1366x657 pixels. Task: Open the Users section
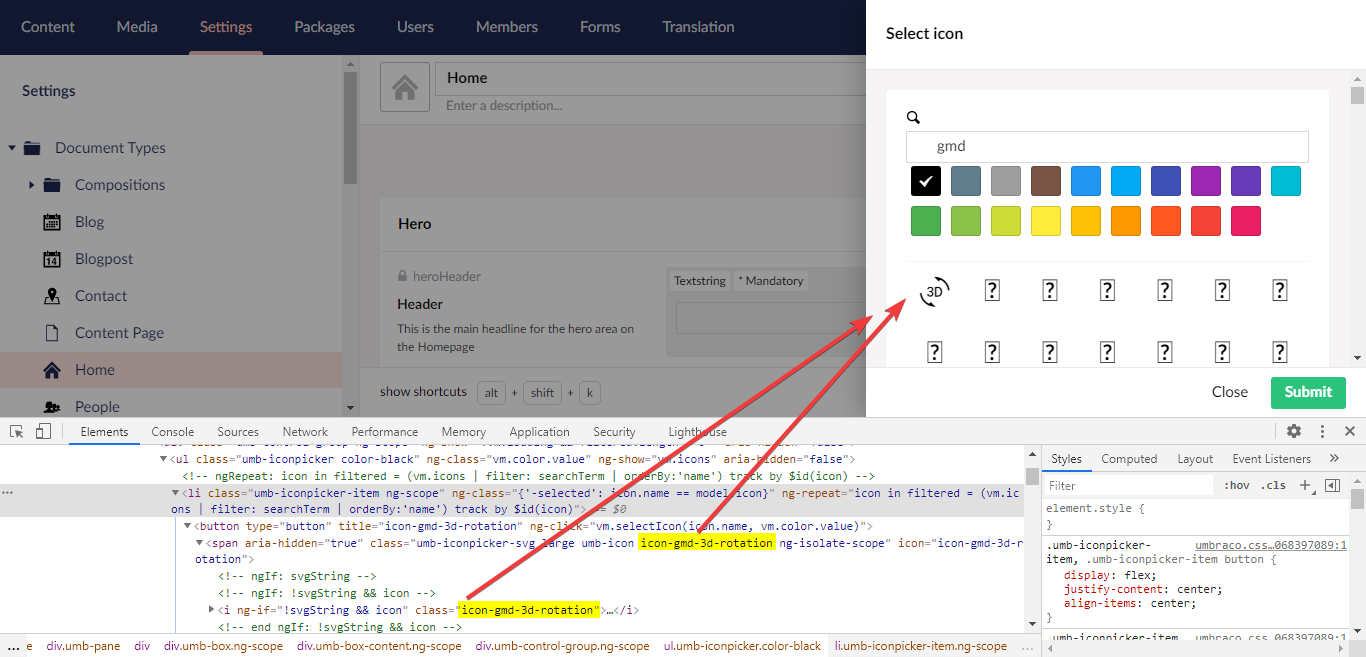pos(415,27)
